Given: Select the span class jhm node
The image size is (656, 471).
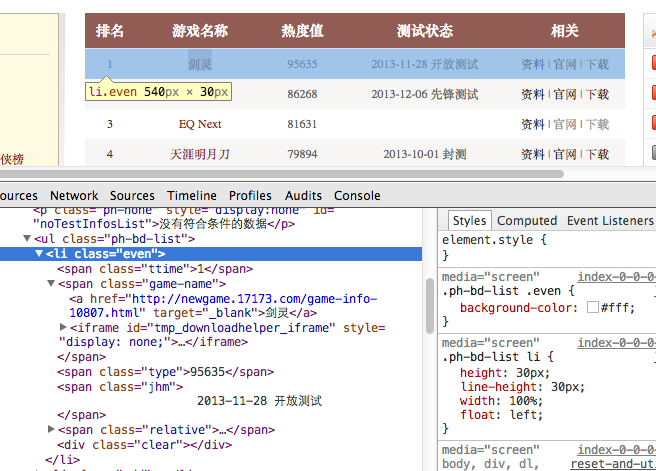Looking at the screenshot, I should (x=120, y=387).
